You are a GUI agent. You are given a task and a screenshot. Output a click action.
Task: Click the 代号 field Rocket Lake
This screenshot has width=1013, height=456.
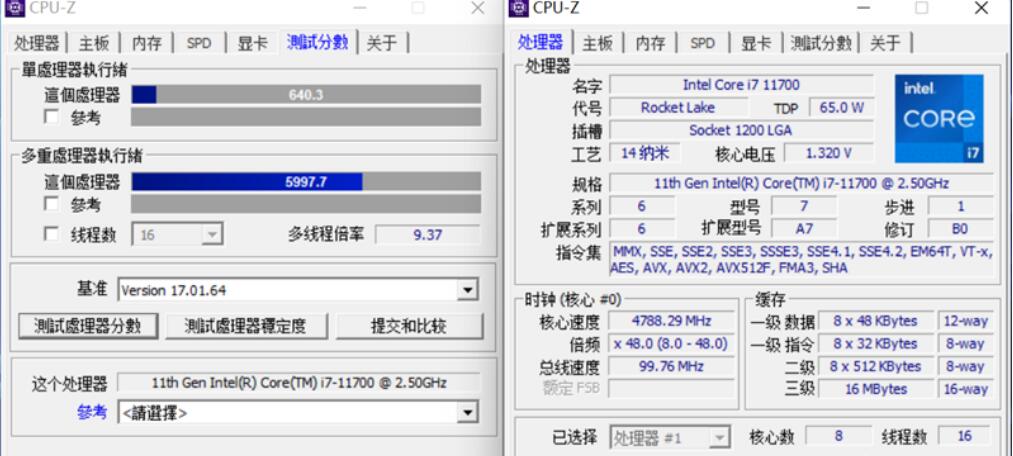coord(678,107)
